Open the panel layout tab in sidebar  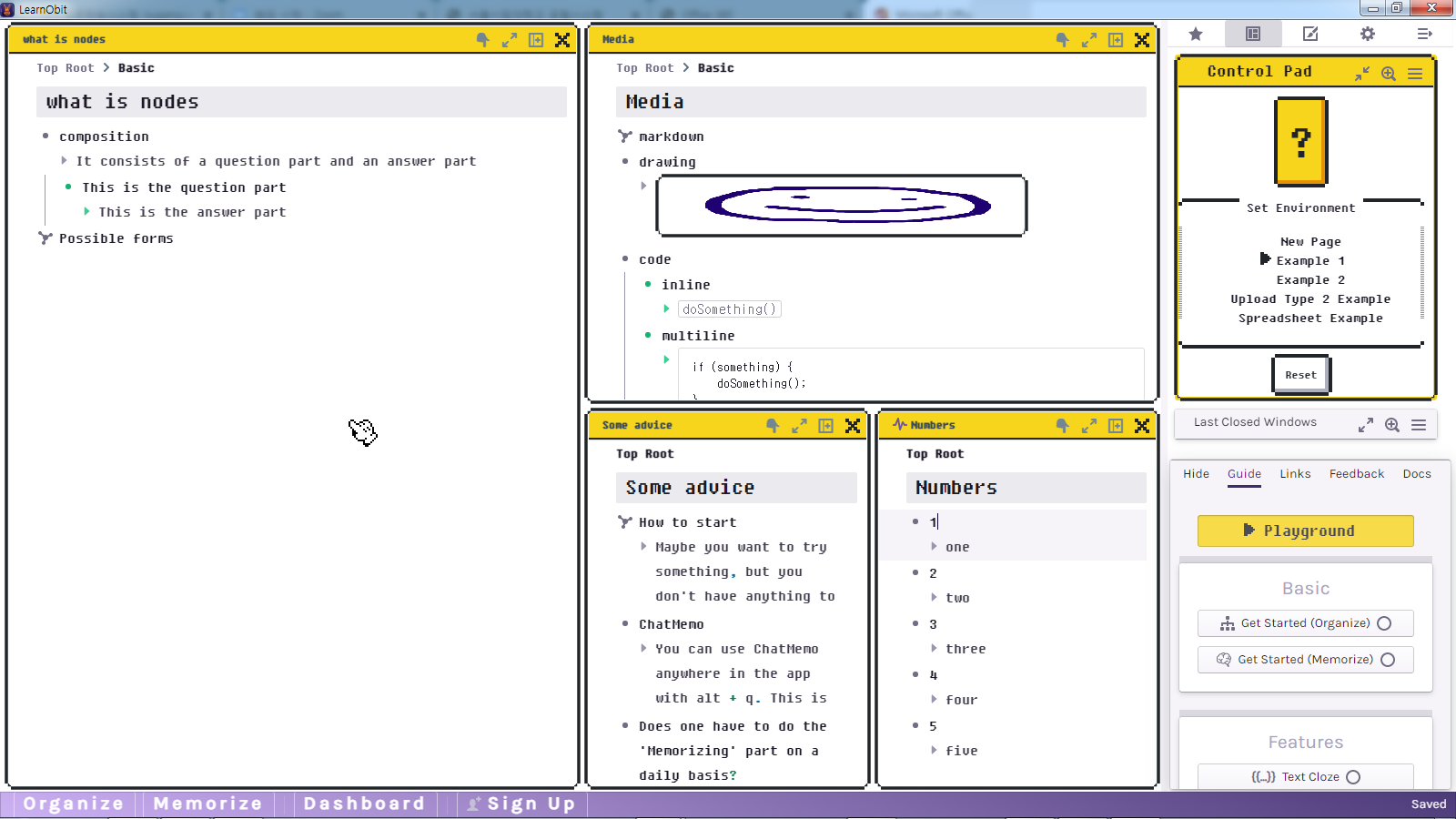point(1253,34)
